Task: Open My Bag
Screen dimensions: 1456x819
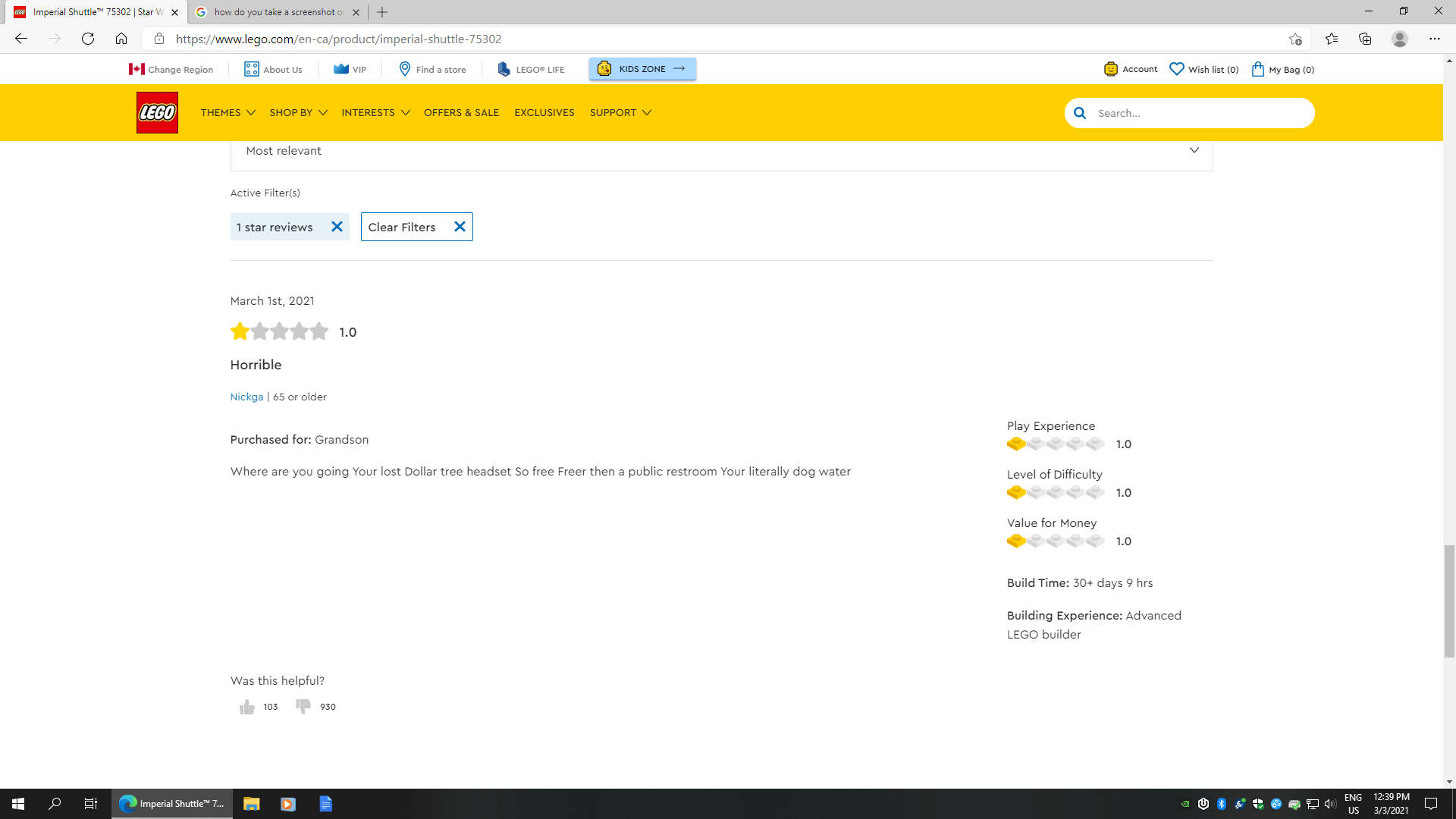Action: click(1282, 69)
